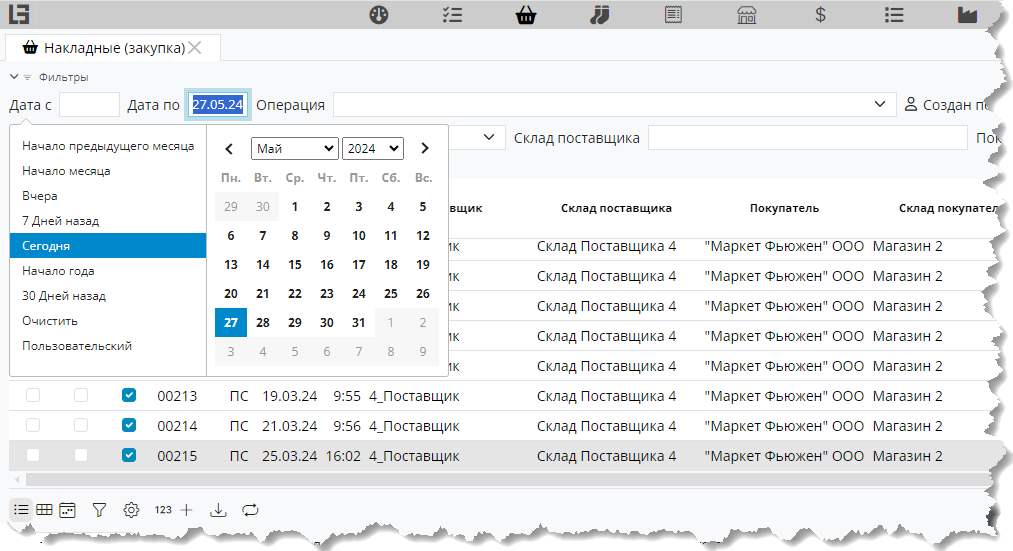Click the factory production icon

tap(966, 15)
